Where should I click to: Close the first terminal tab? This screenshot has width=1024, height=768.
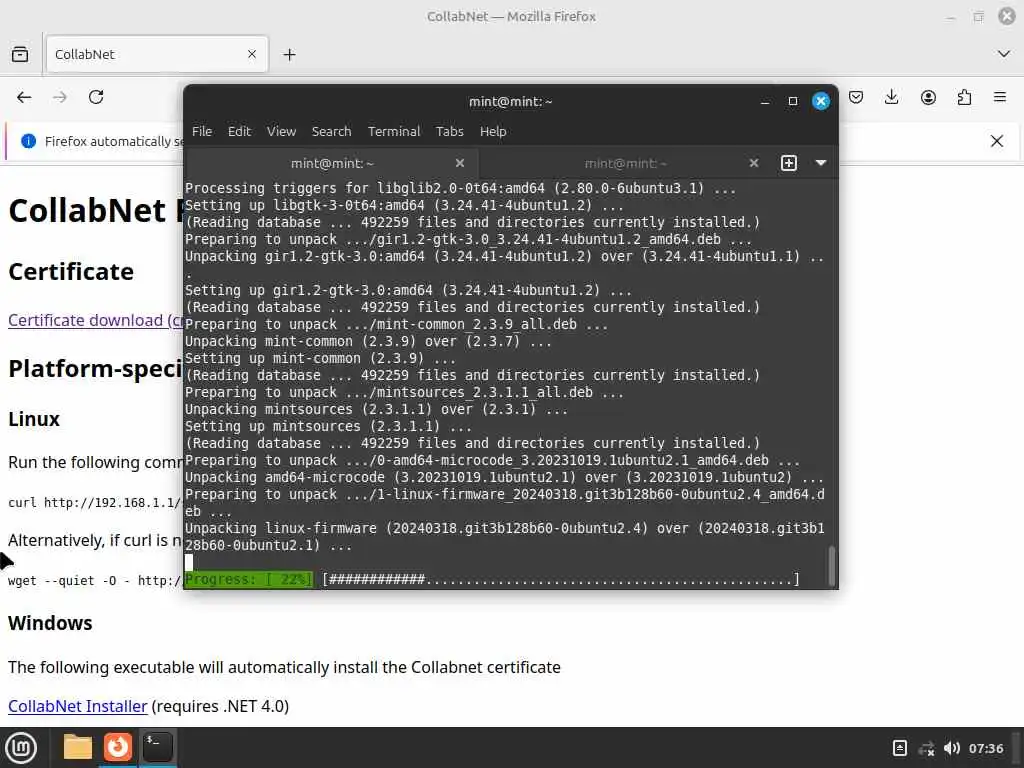[460, 163]
